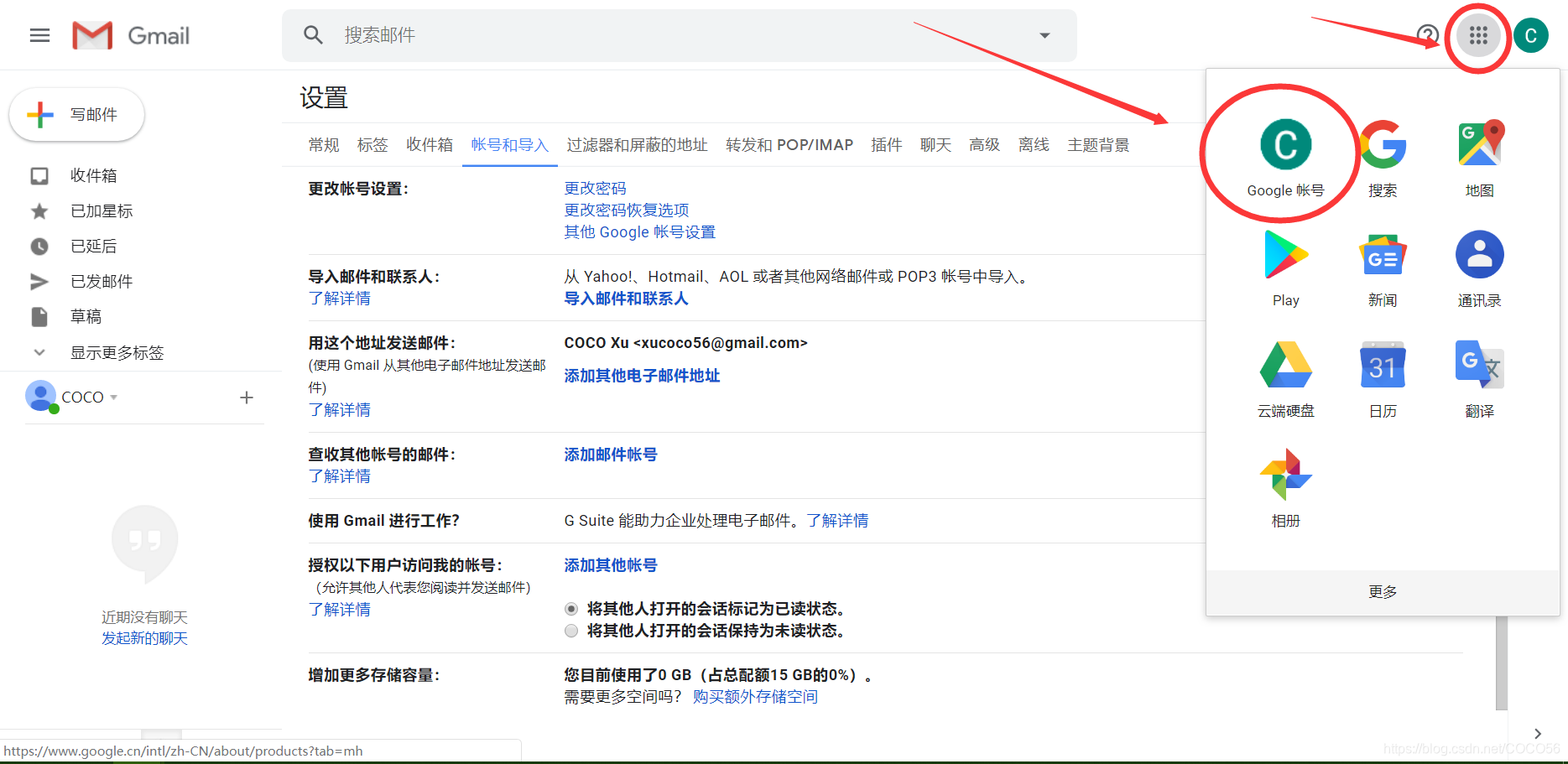The height and width of the screenshot is (764, 1568).
Task: Click 了解详情 link after G Suite text
Action: (837, 521)
